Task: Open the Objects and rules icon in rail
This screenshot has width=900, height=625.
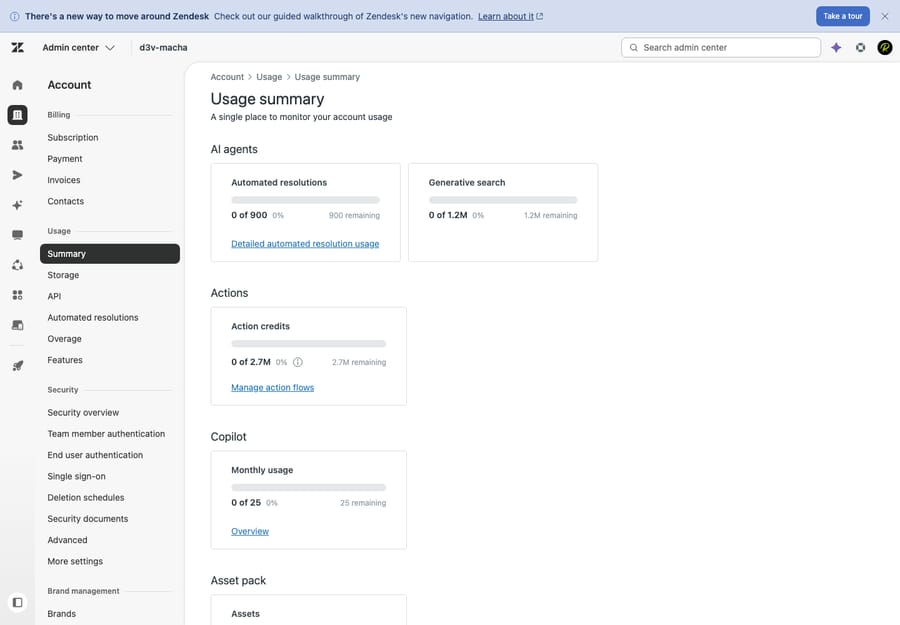Action: pos(17,265)
